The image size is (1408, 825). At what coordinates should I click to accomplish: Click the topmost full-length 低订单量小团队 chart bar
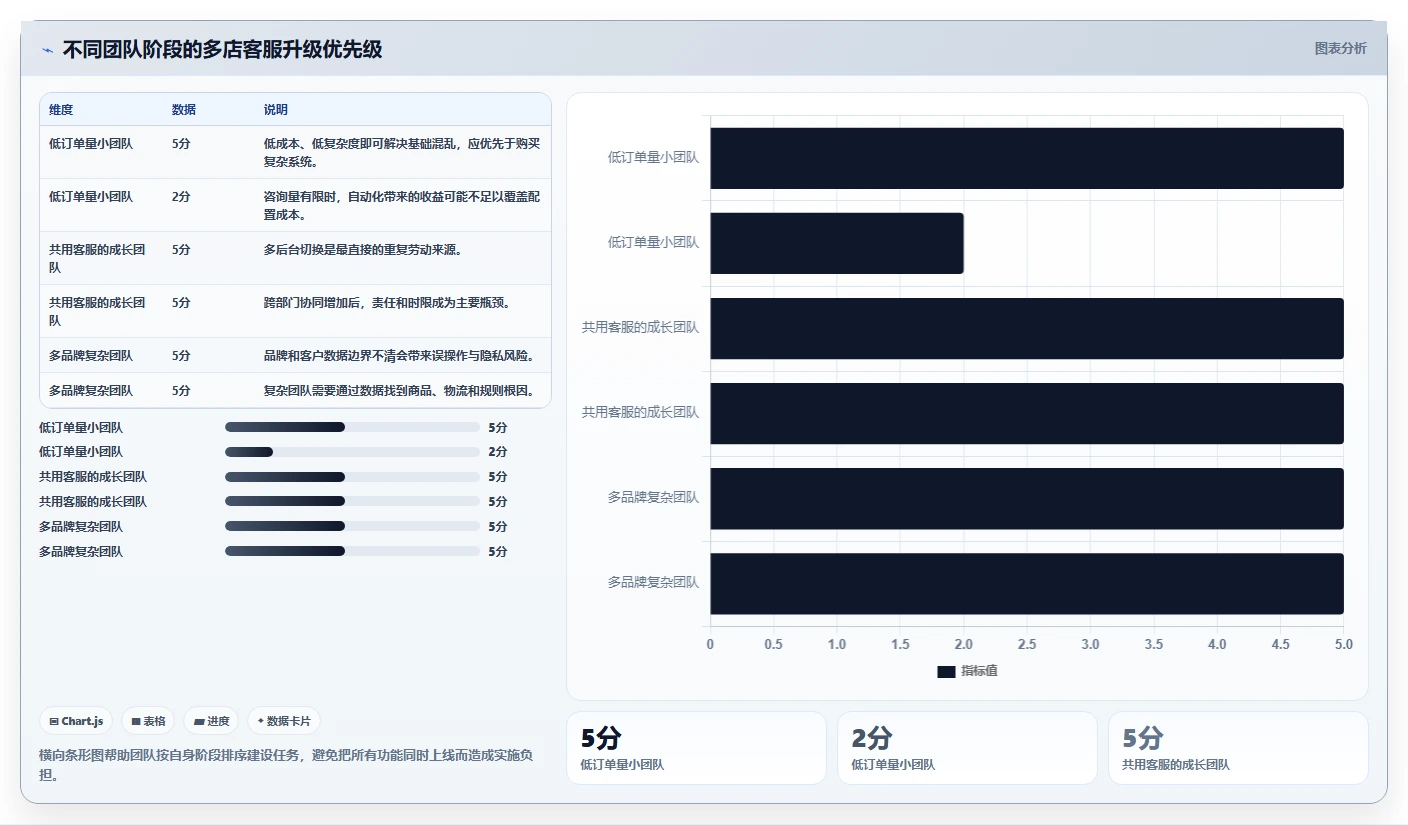click(1027, 158)
